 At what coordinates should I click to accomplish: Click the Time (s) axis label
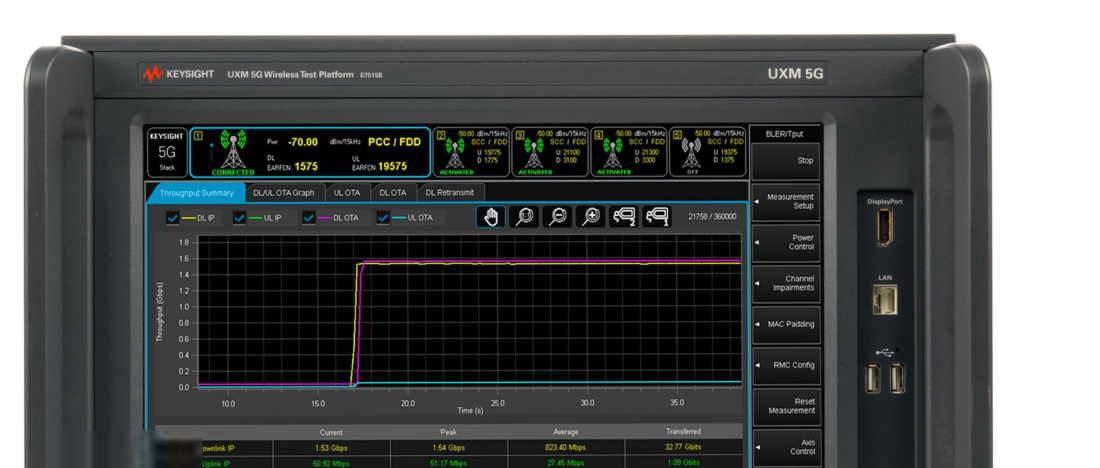[470, 410]
